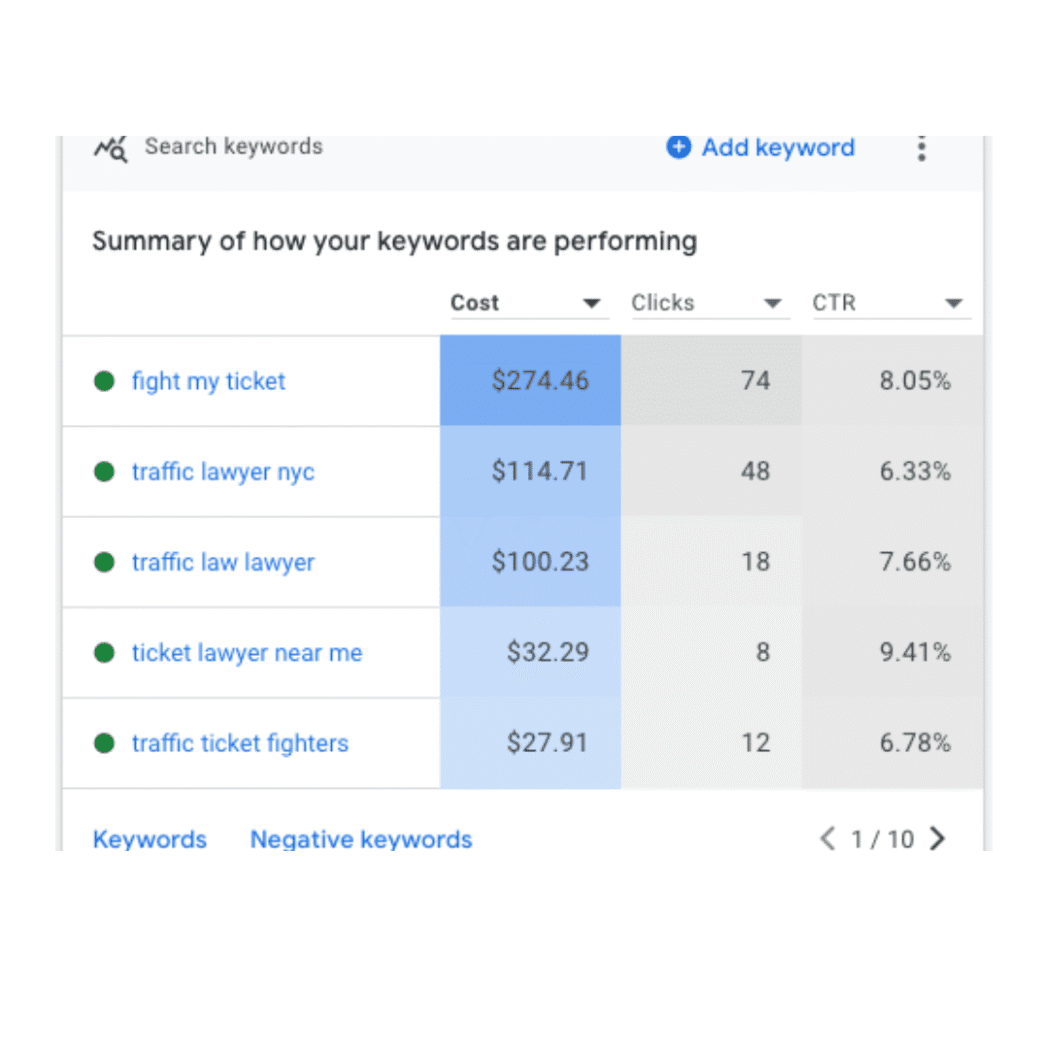Open the Clicks column dropdown
Screen dimensions: 1048x1048
click(772, 304)
